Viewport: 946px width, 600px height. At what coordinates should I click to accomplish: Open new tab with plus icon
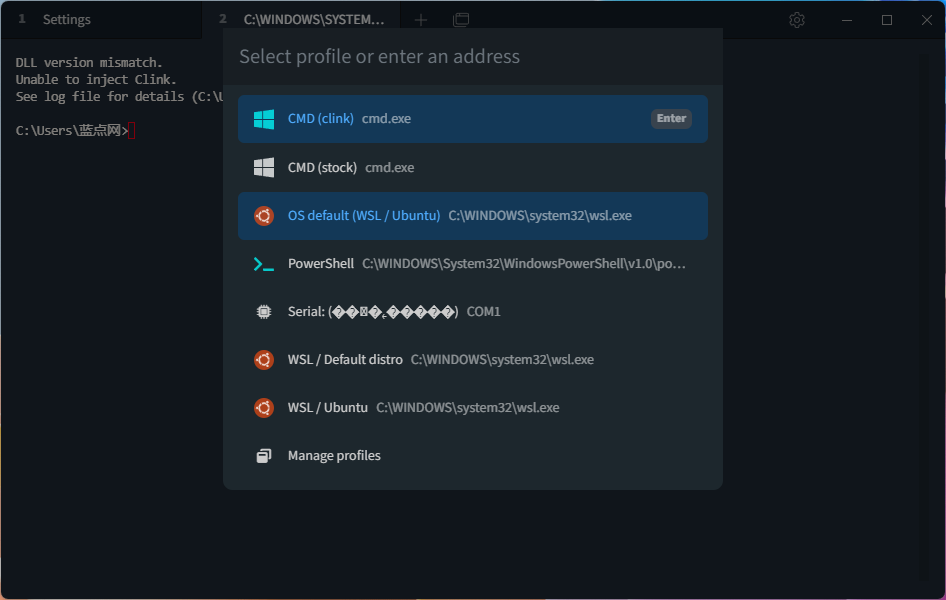click(421, 20)
